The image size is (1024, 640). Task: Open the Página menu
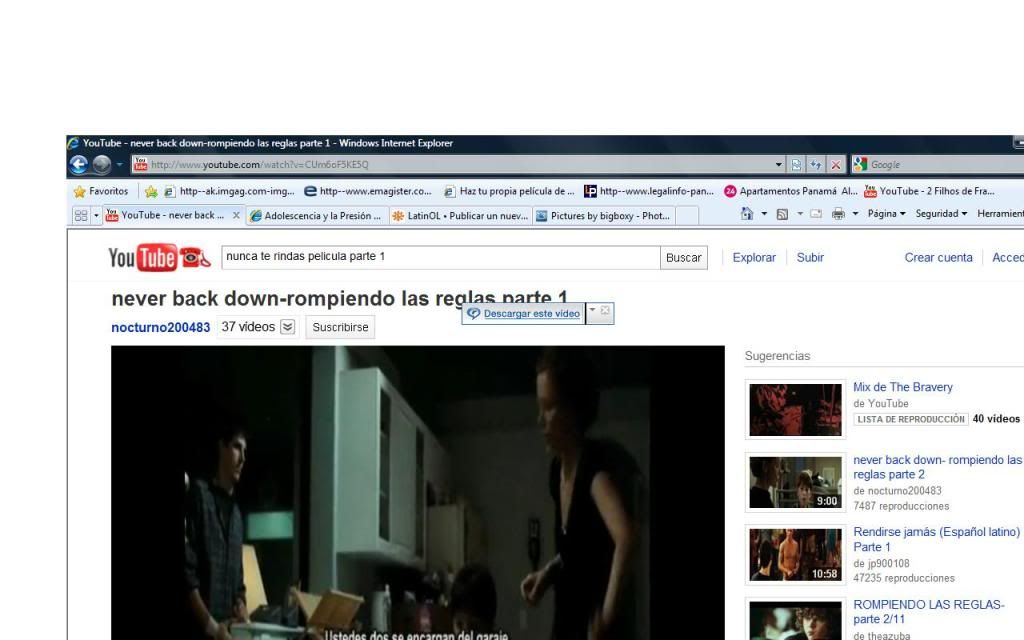(886, 214)
